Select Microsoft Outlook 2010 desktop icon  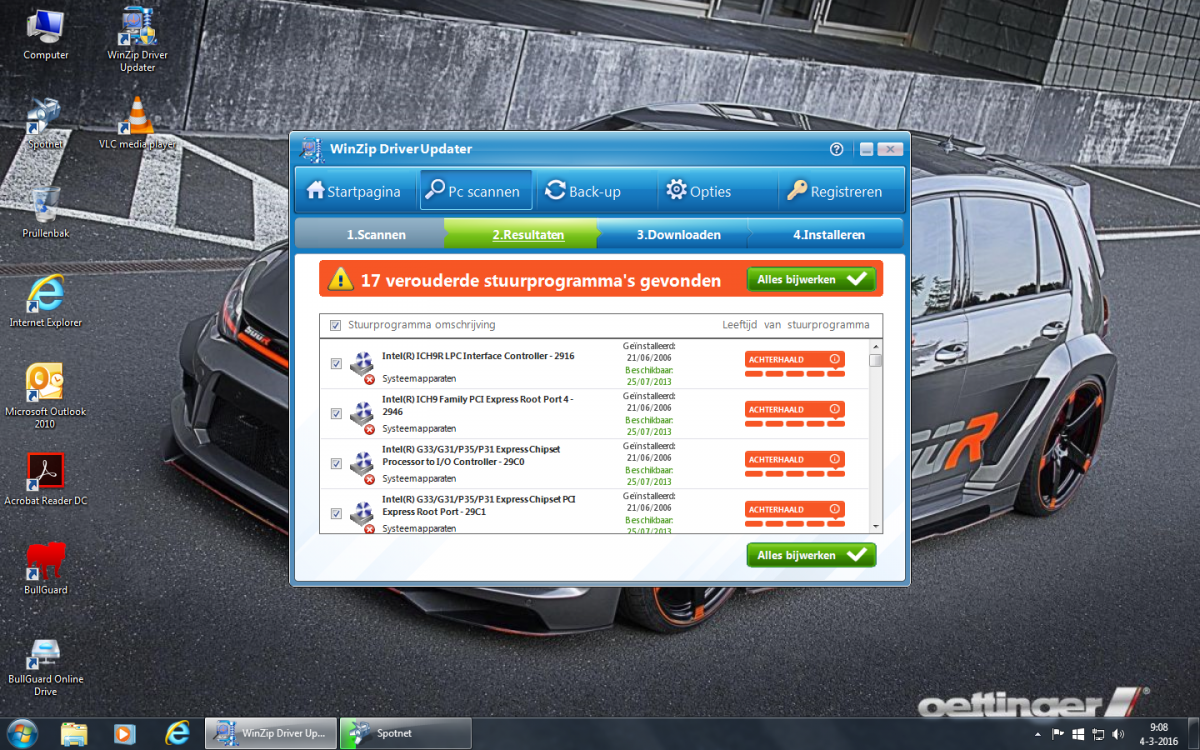click(x=46, y=397)
